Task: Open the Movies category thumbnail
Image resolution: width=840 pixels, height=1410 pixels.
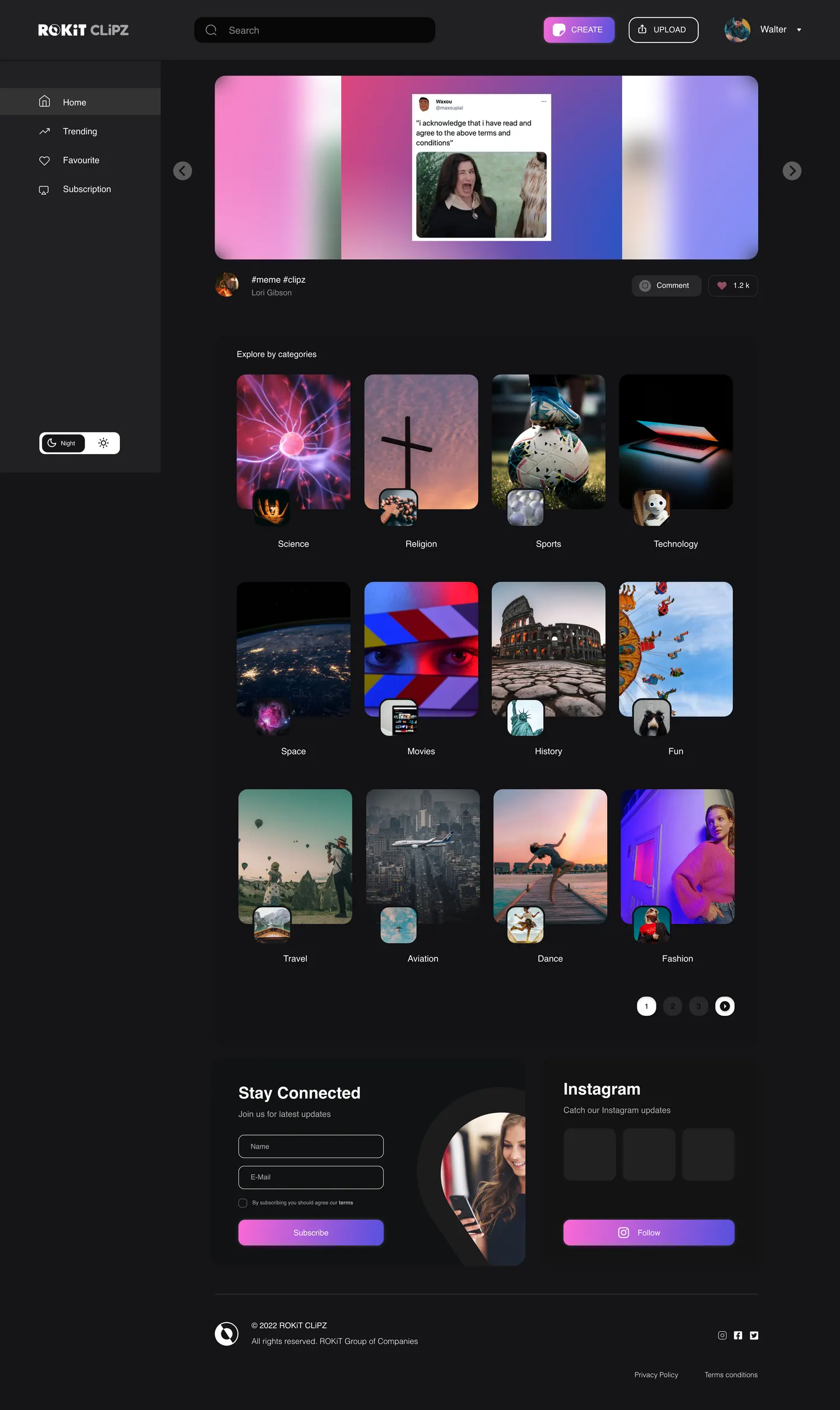Action: point(421,649)
